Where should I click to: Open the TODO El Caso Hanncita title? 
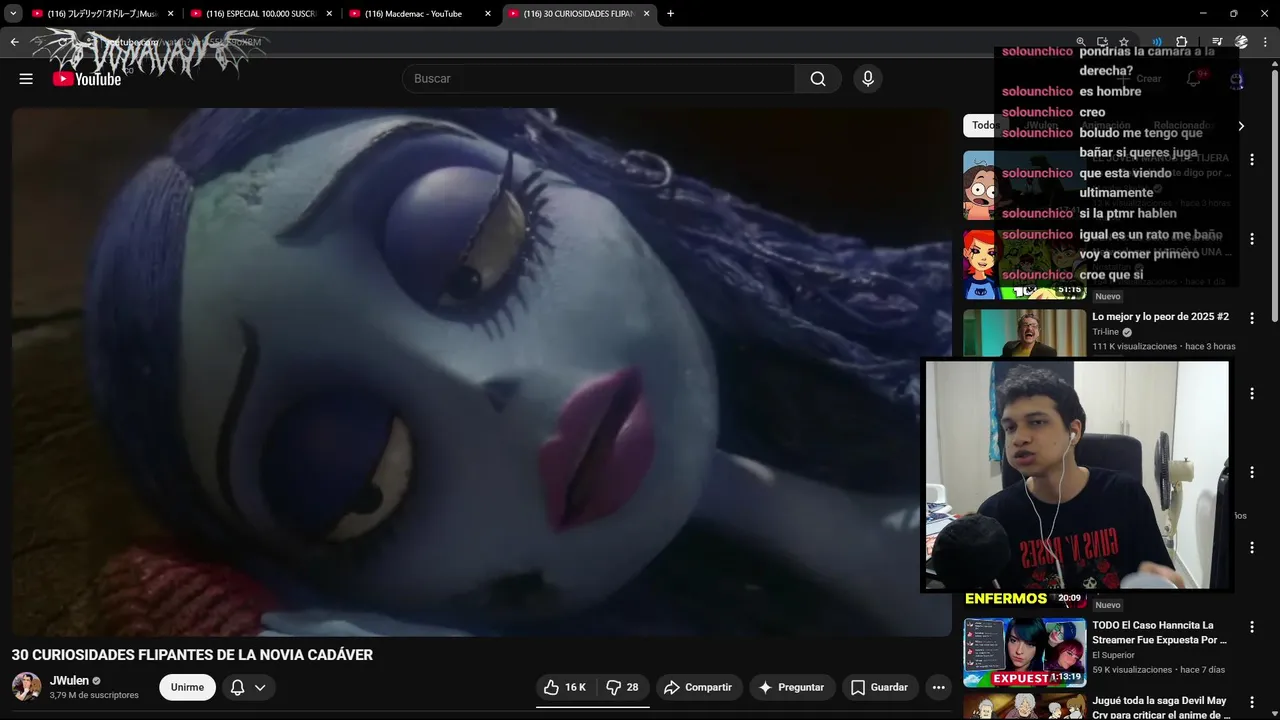pyautogui.click(x=1160, y=632)
